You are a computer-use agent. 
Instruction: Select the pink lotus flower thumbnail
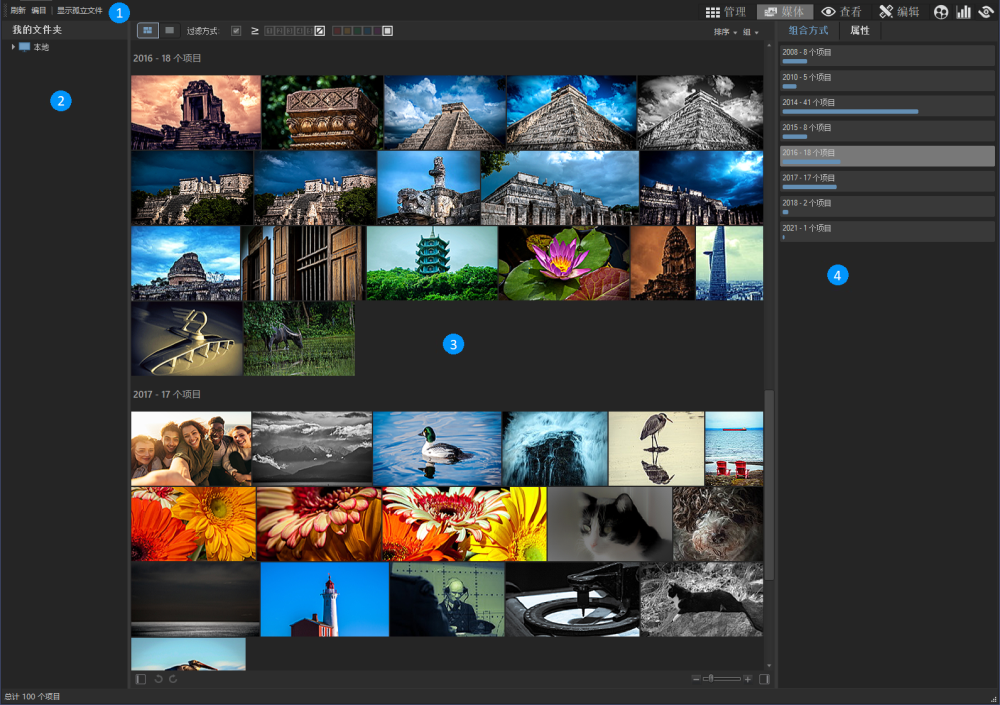click(x=563, y=263)
